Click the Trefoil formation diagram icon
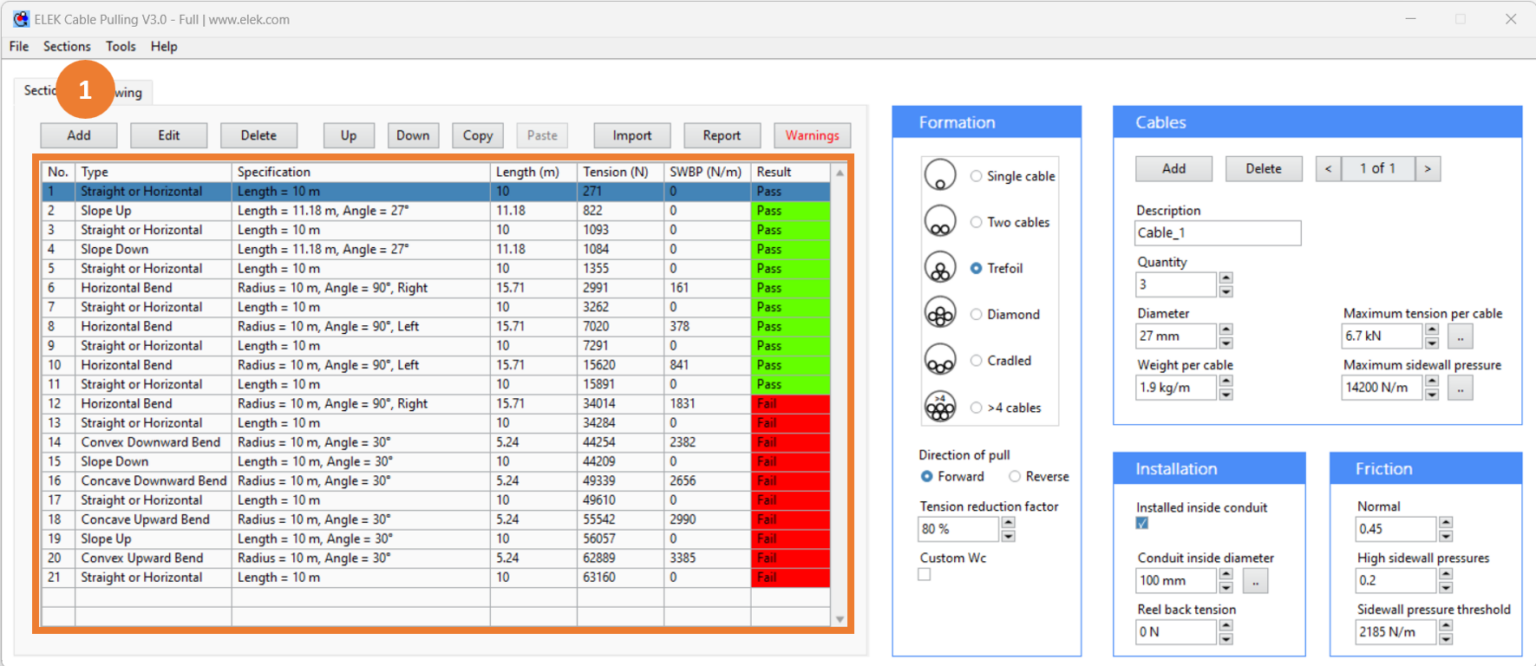This screenshot has height=666, width=1536. click(940, 267)
